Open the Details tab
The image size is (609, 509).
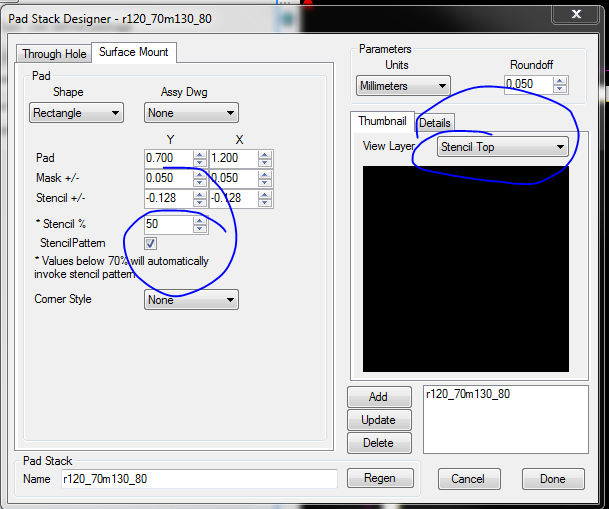[435, 123]
